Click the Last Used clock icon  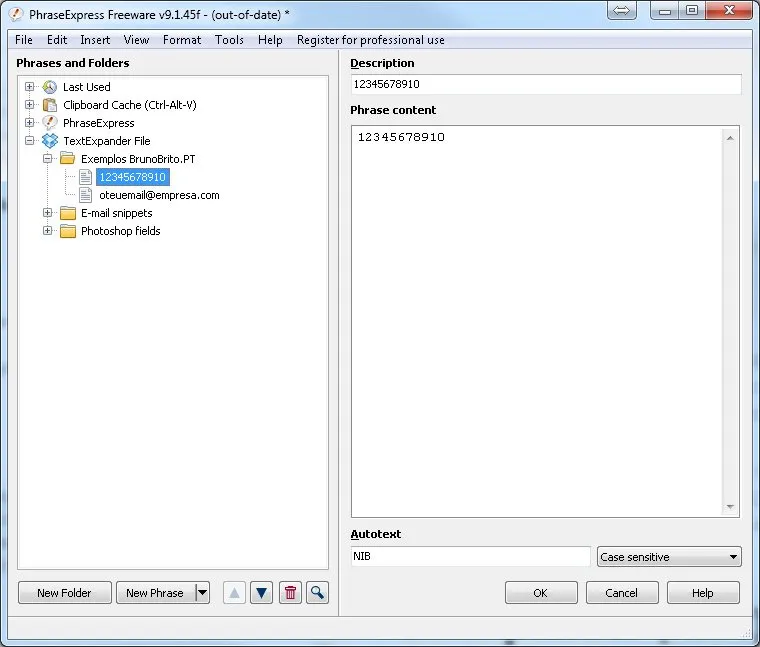49,87
